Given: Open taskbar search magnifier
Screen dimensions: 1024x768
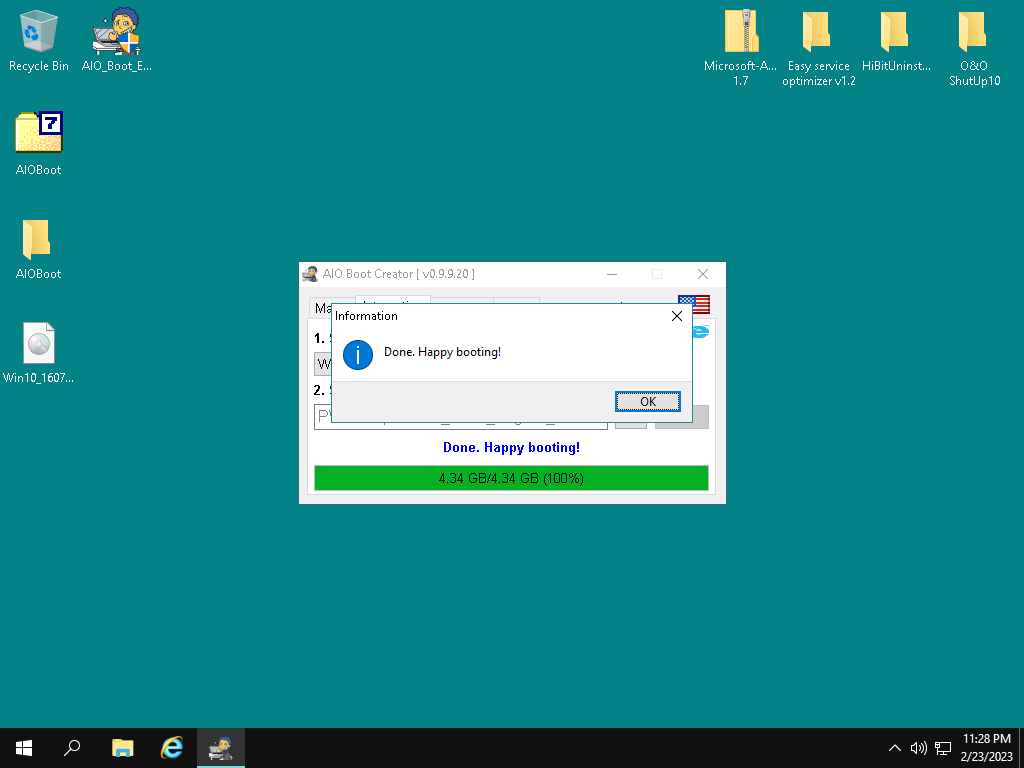Looking at the screenshot, I should coord(72,747).
